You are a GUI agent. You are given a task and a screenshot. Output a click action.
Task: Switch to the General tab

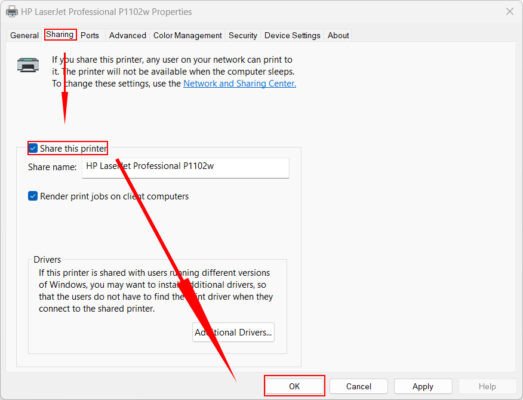click(x=24, y=35)
